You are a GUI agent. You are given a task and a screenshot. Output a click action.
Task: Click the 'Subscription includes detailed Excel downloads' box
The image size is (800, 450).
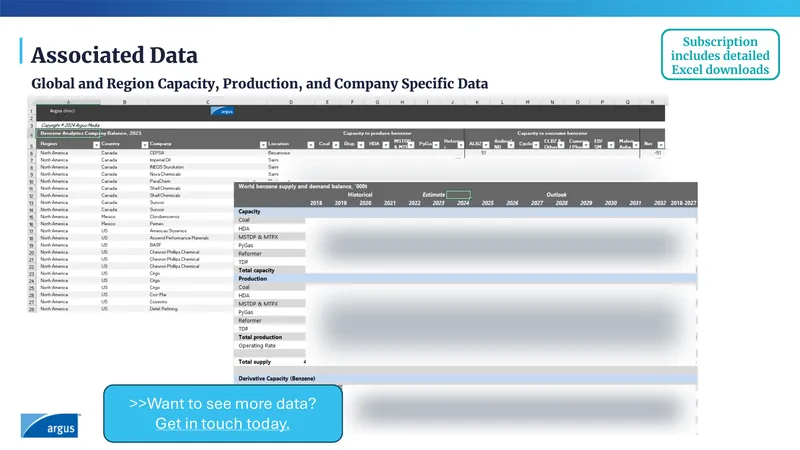click(x=720, y=55)
